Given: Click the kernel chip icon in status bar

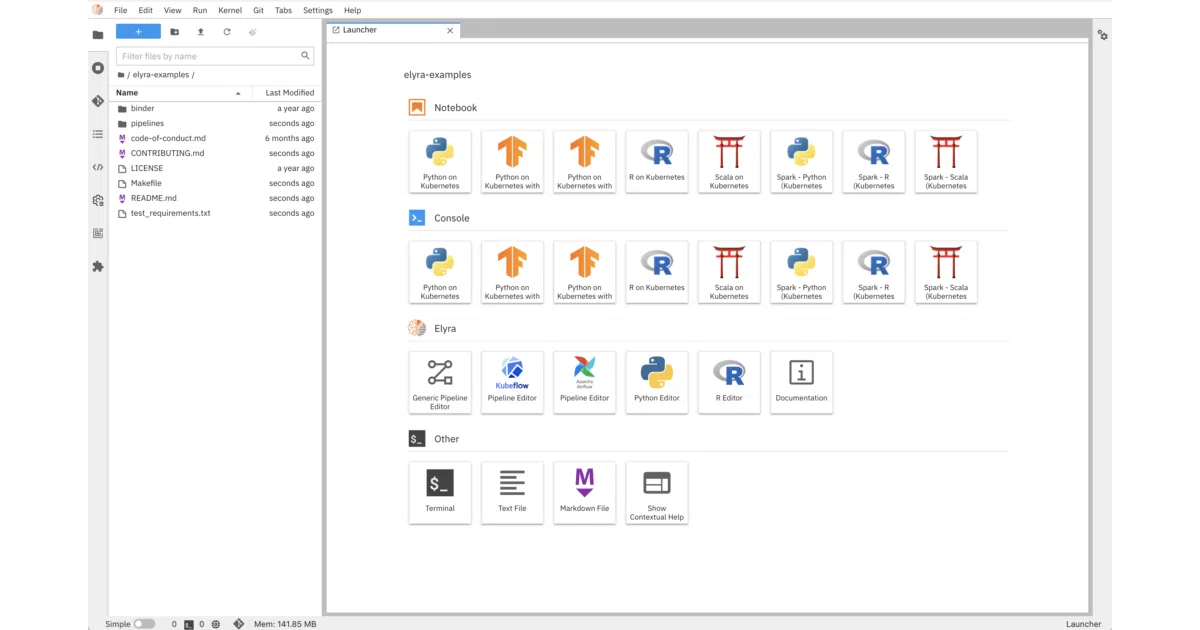Looking at the screenshot, I should [x=215, y=624].
